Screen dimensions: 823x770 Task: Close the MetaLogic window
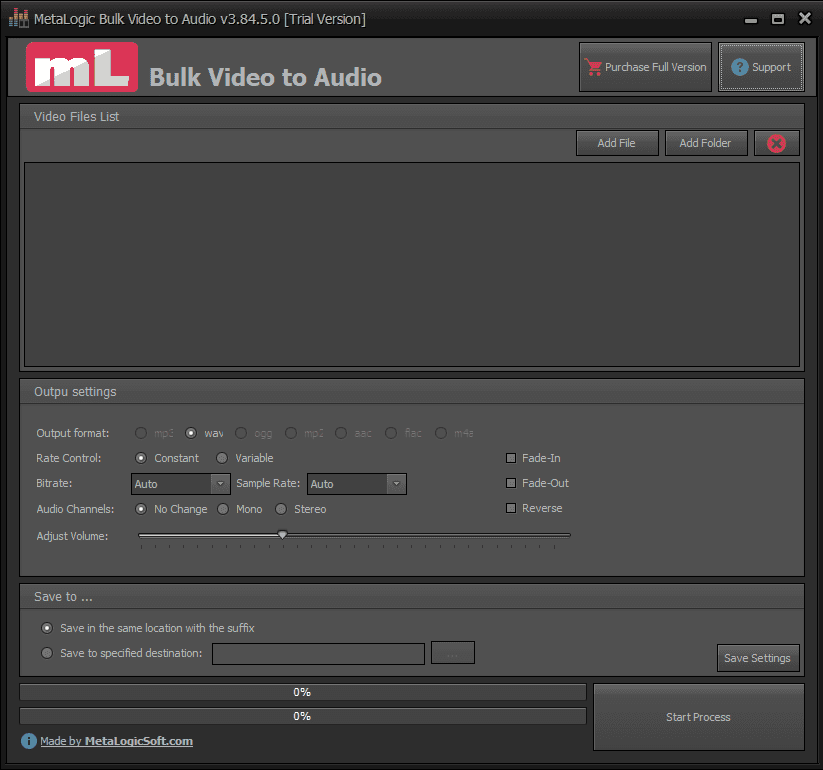805,18
